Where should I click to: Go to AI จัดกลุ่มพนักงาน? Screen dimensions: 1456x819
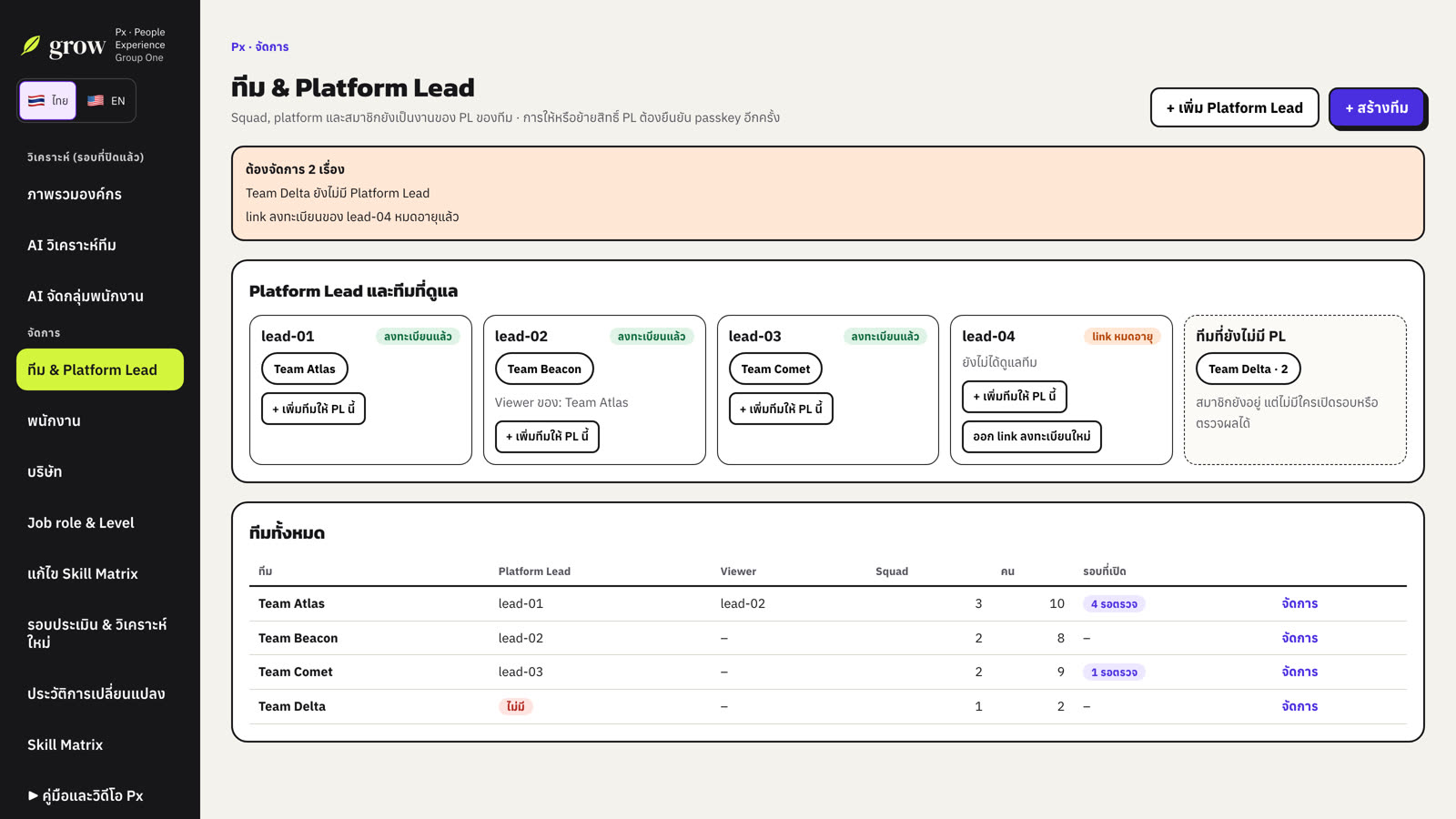tap(100, 296)
